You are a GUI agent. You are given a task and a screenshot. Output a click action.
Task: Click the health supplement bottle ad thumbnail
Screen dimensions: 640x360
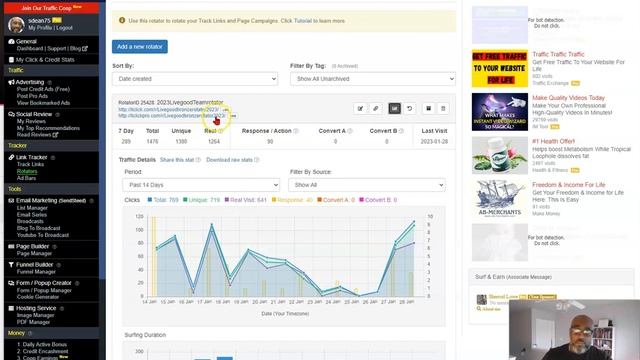tap(500, 156)
